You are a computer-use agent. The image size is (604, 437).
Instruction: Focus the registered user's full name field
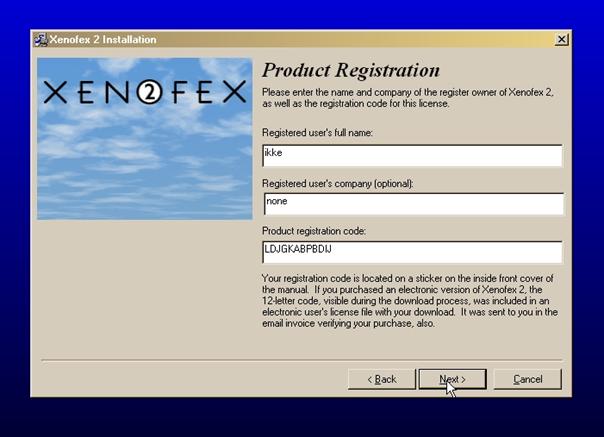click(x=412, y=156)
